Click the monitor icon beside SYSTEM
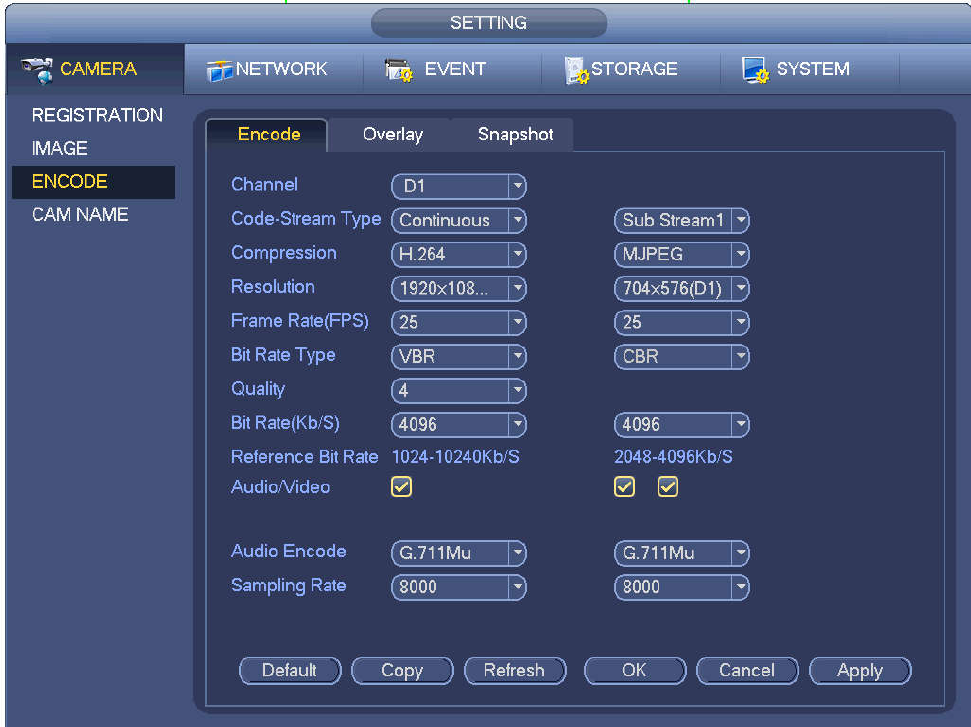 tap(755, 70)
